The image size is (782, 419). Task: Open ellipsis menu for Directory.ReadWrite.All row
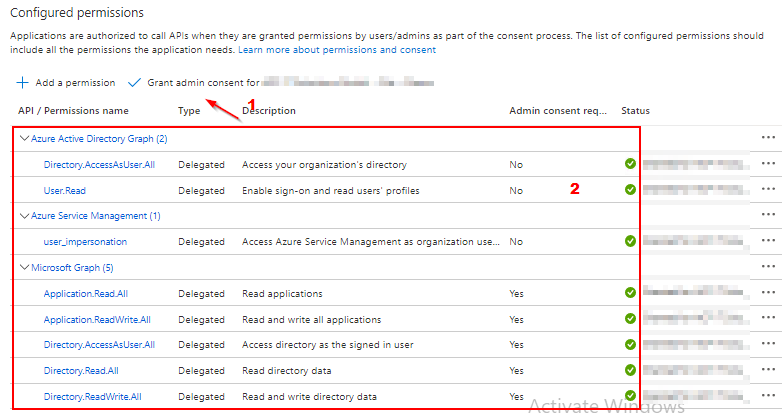[768, 396]
